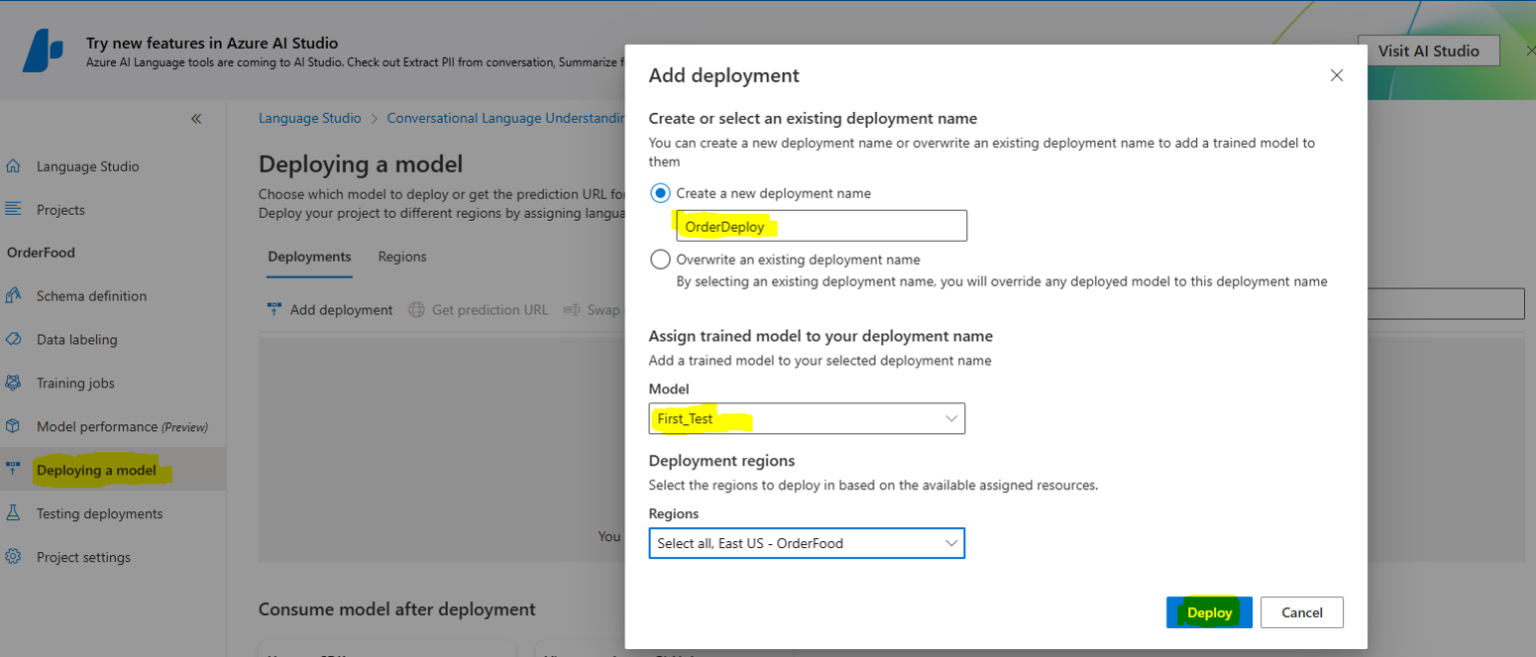Collapse the left navigation sidebar
This screenshot has height=657, width=1536.
click(x=196, y=118)
